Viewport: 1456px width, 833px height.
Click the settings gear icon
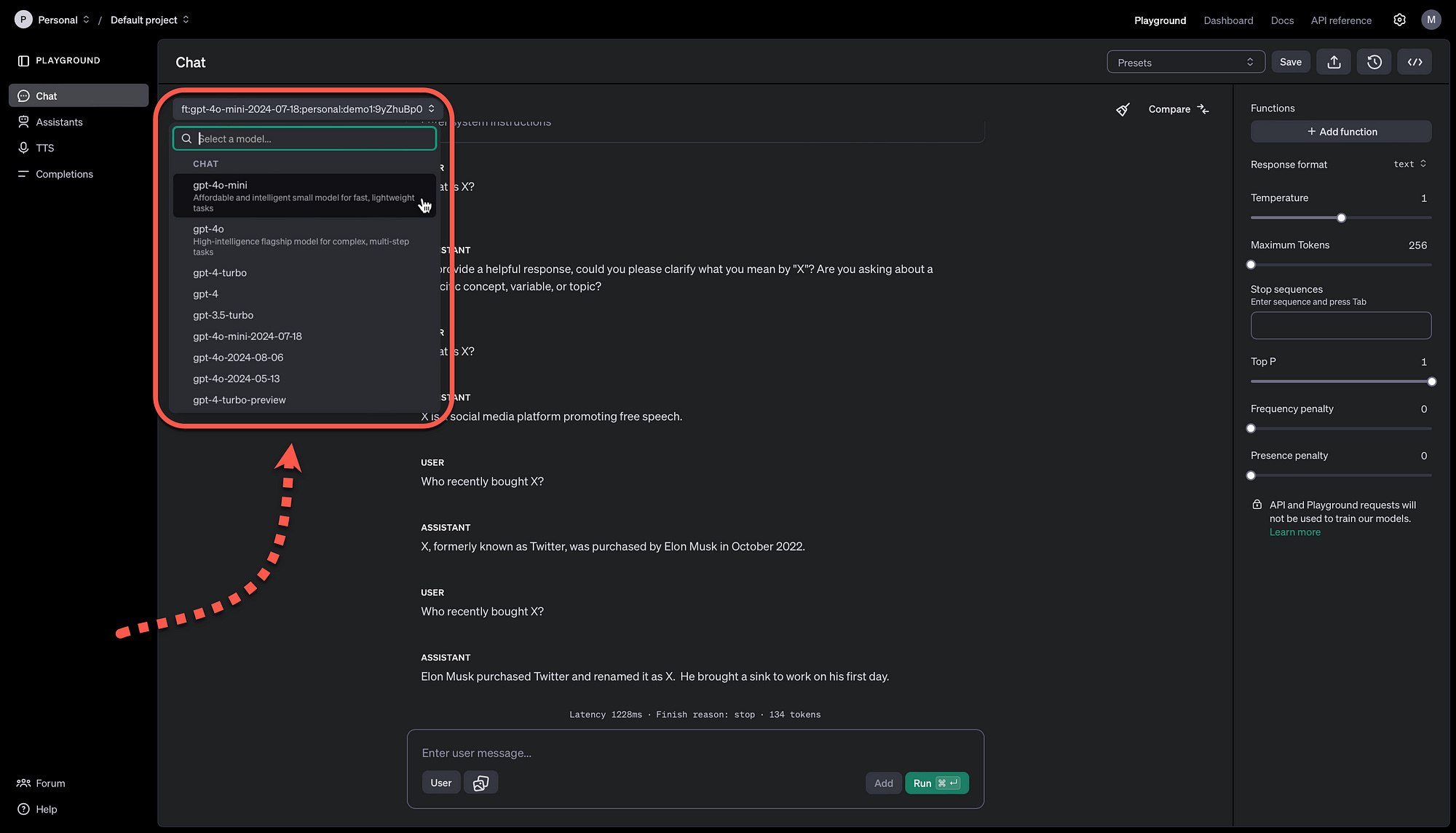click(x=1399, y=20)
